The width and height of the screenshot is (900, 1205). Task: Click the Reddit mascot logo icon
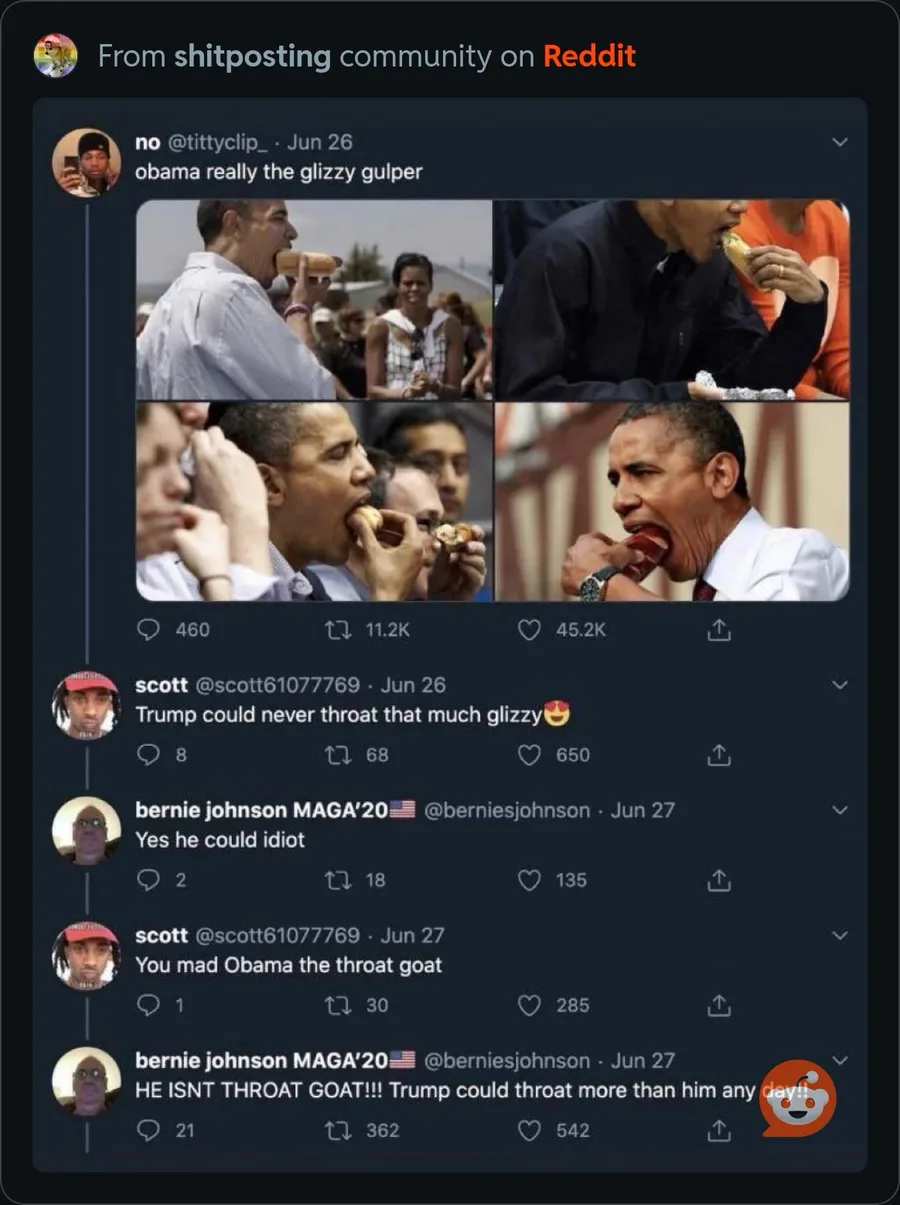[798, 1098]
